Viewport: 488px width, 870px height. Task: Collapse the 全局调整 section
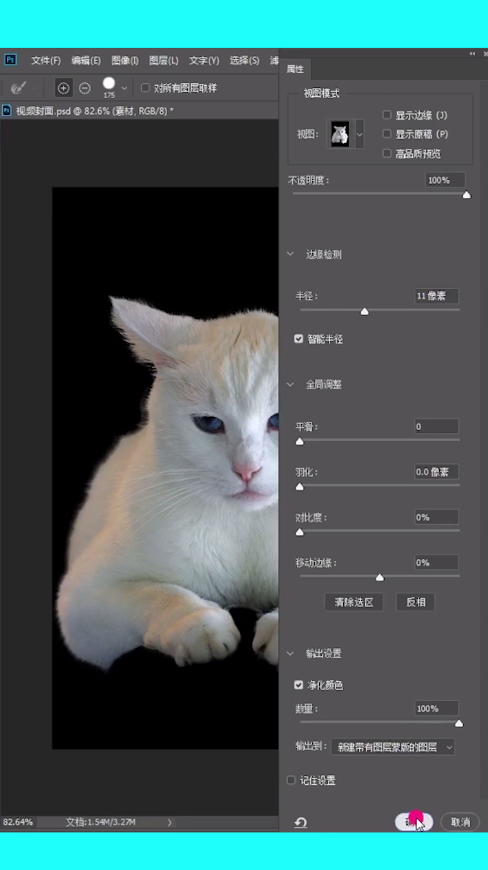290,384
